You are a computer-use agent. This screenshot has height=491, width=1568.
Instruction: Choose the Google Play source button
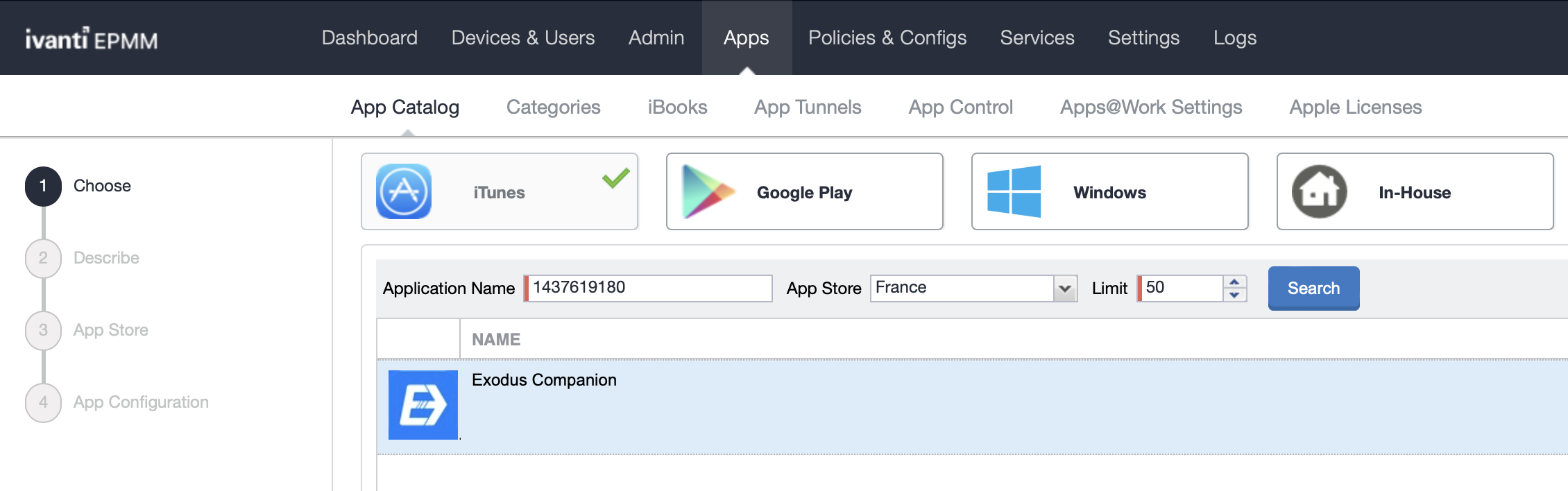[805, 191]
